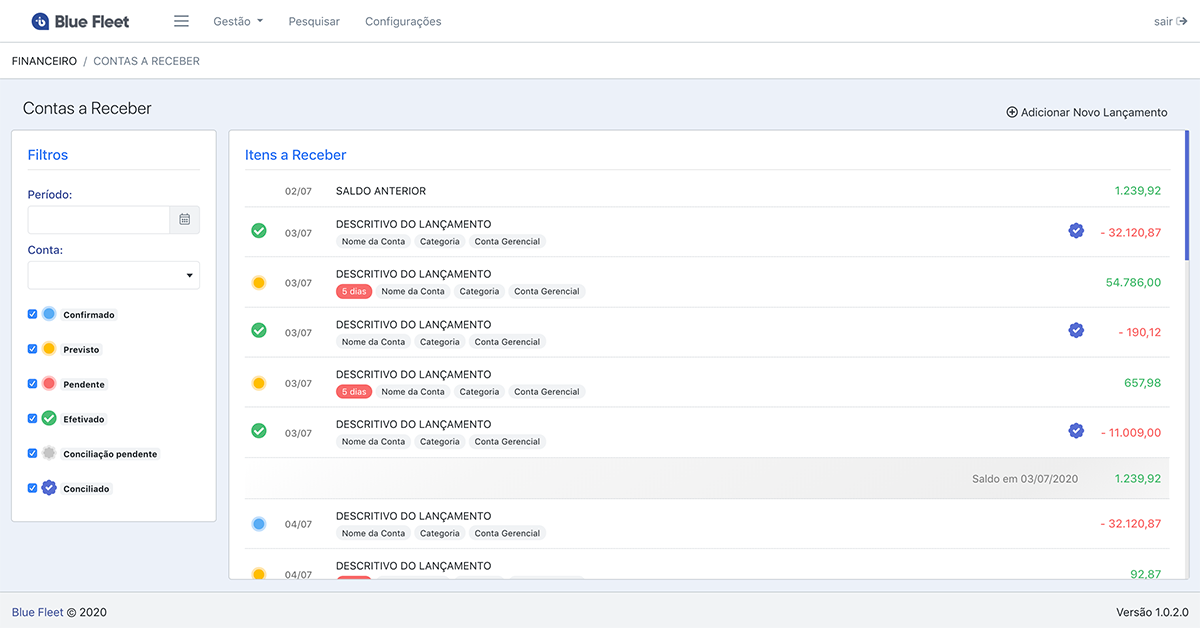1200x628 pixels.
Task: Open Configurações in top navigation
Action: [403, 21]
